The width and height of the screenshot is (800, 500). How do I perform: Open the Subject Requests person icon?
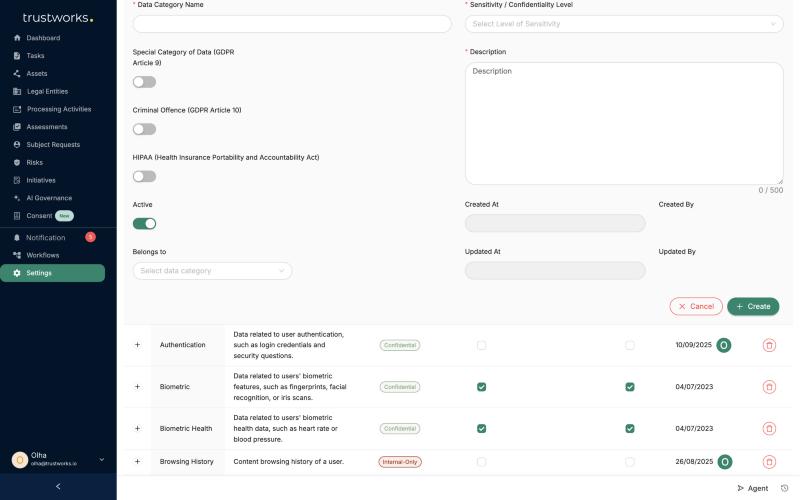click(17, 144)
